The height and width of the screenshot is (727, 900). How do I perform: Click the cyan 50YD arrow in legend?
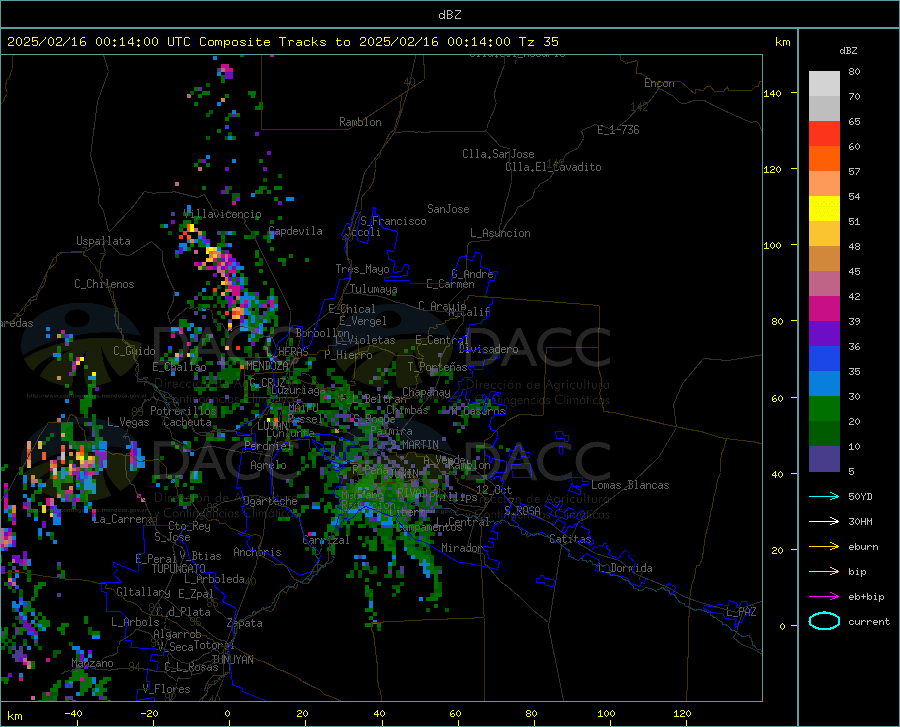click(x=824, y=496)
